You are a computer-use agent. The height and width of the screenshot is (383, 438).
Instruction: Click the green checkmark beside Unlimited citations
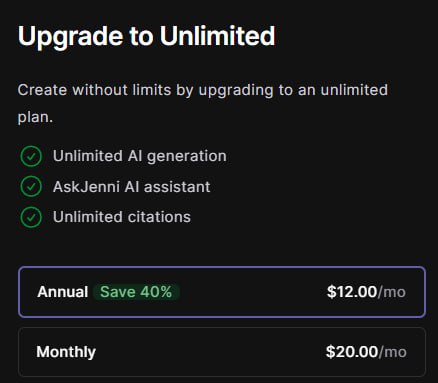pyautogui.click(x=31, y=217)
